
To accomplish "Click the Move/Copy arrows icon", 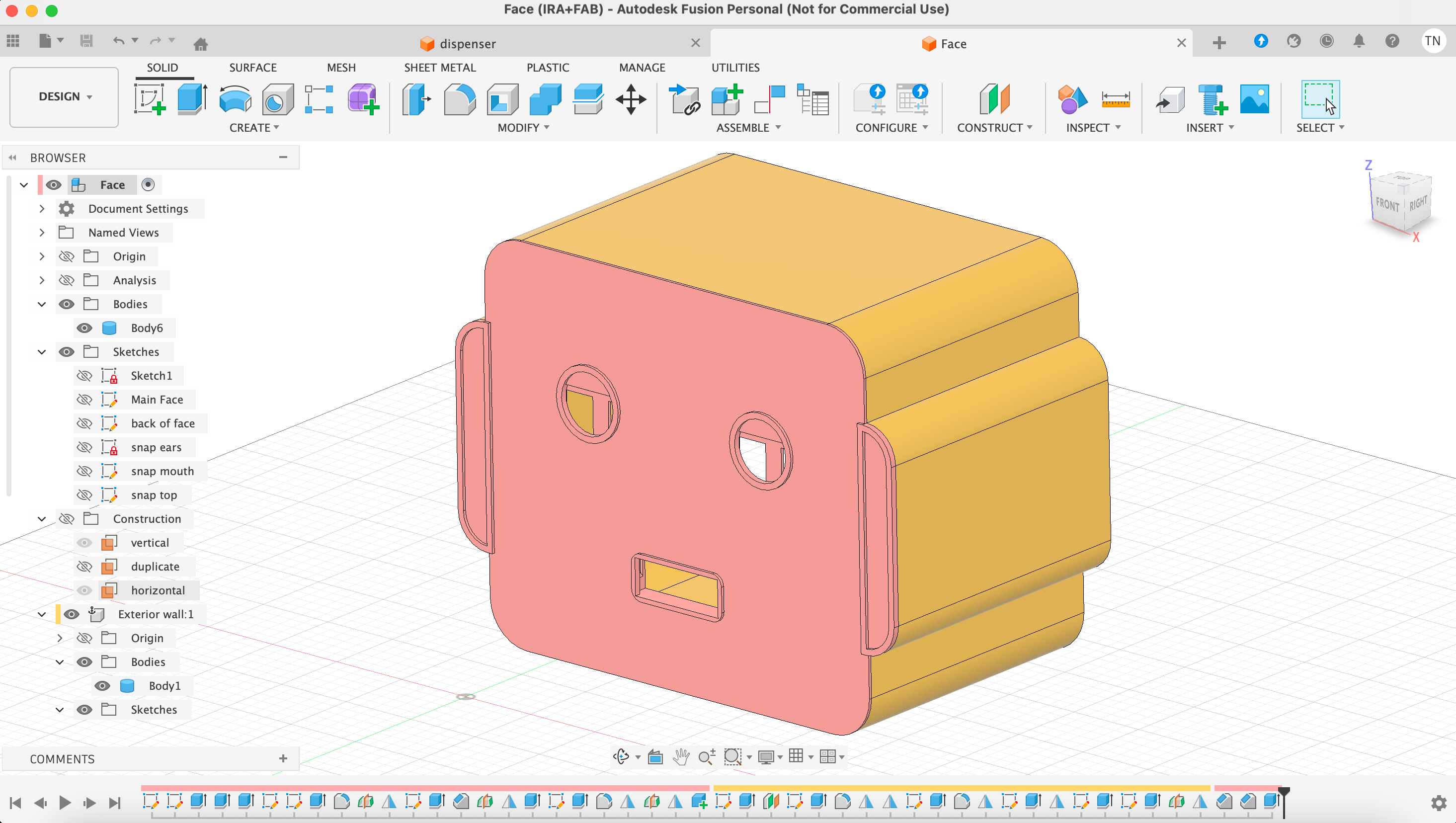I will [x=631, y=99].
